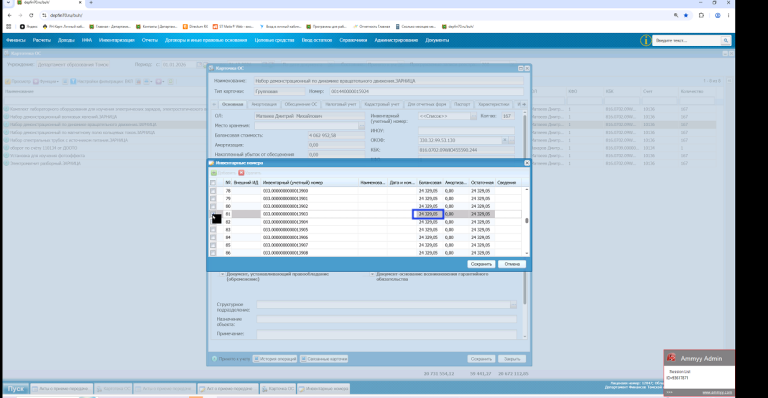Click the inventory table vertical scrollbar
Image resolution: width=768 pixels, height=398 pixels.
pos(527,221)
